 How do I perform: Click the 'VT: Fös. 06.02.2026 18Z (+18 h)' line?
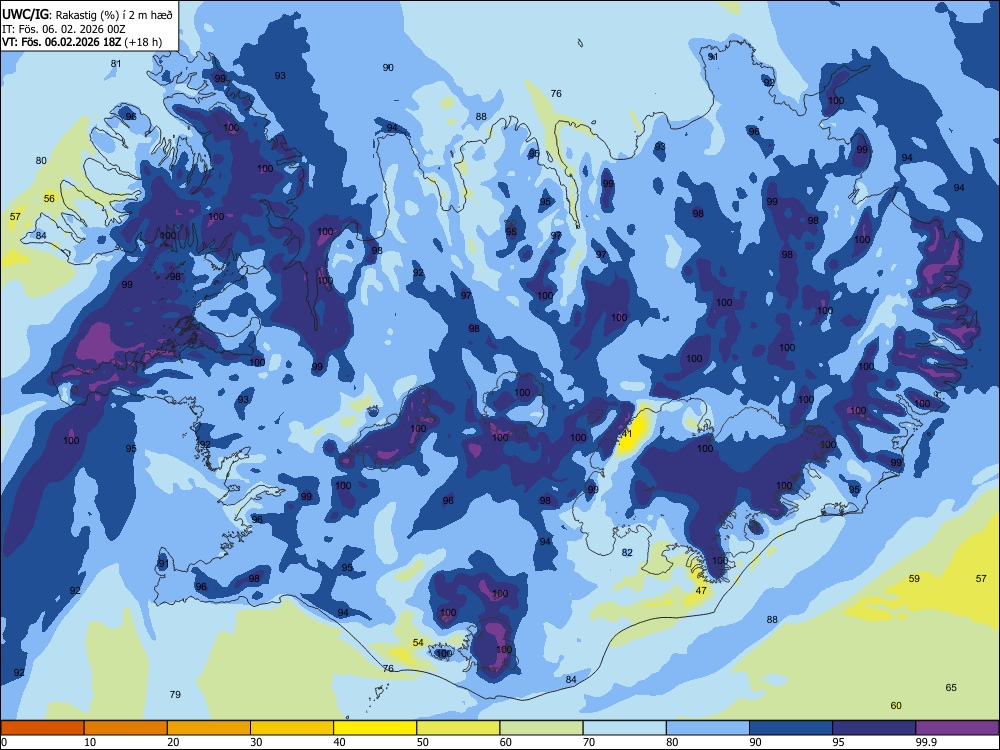point(82,42)
